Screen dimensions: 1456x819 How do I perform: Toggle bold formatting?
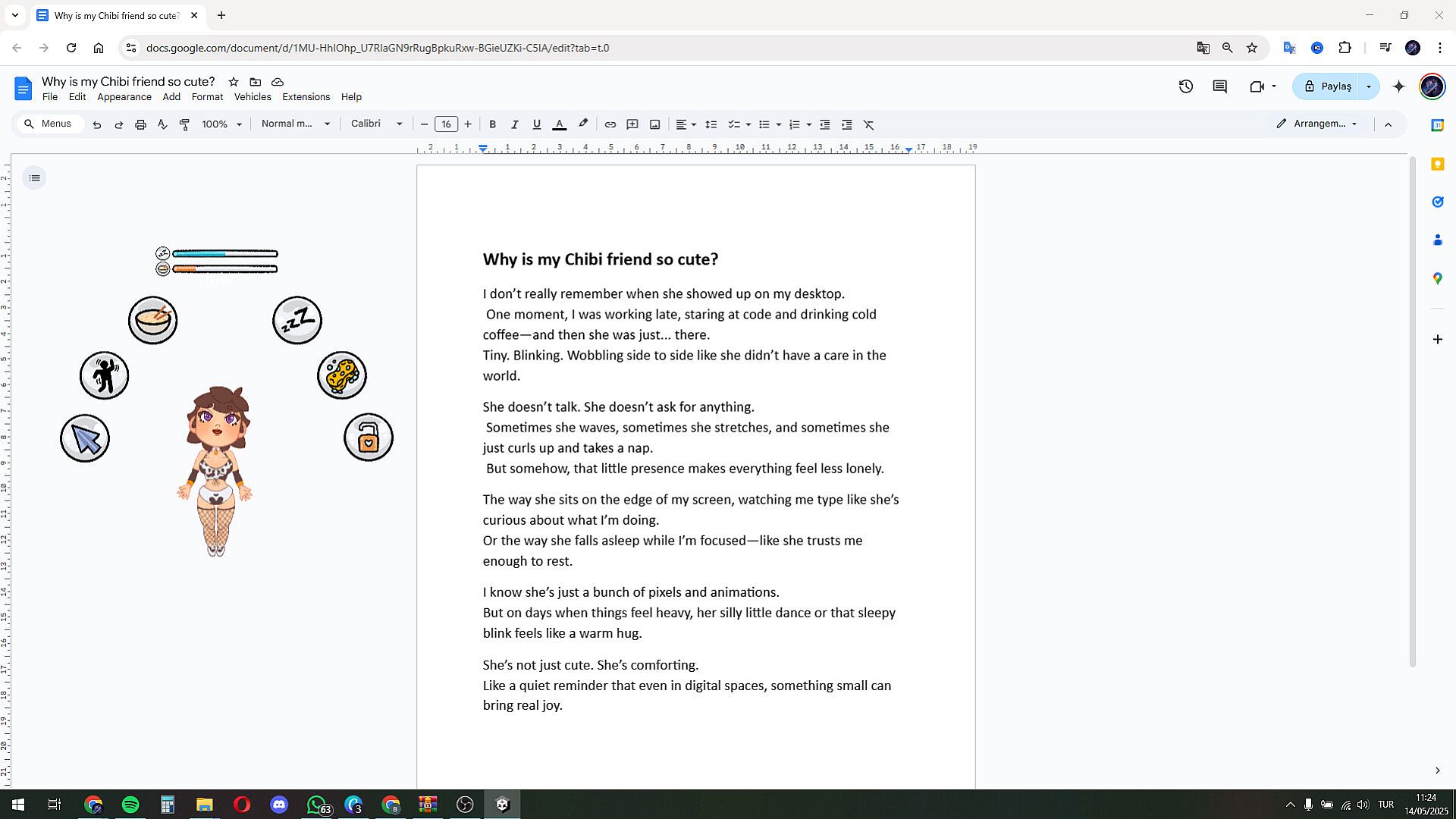tap(492, 124)
